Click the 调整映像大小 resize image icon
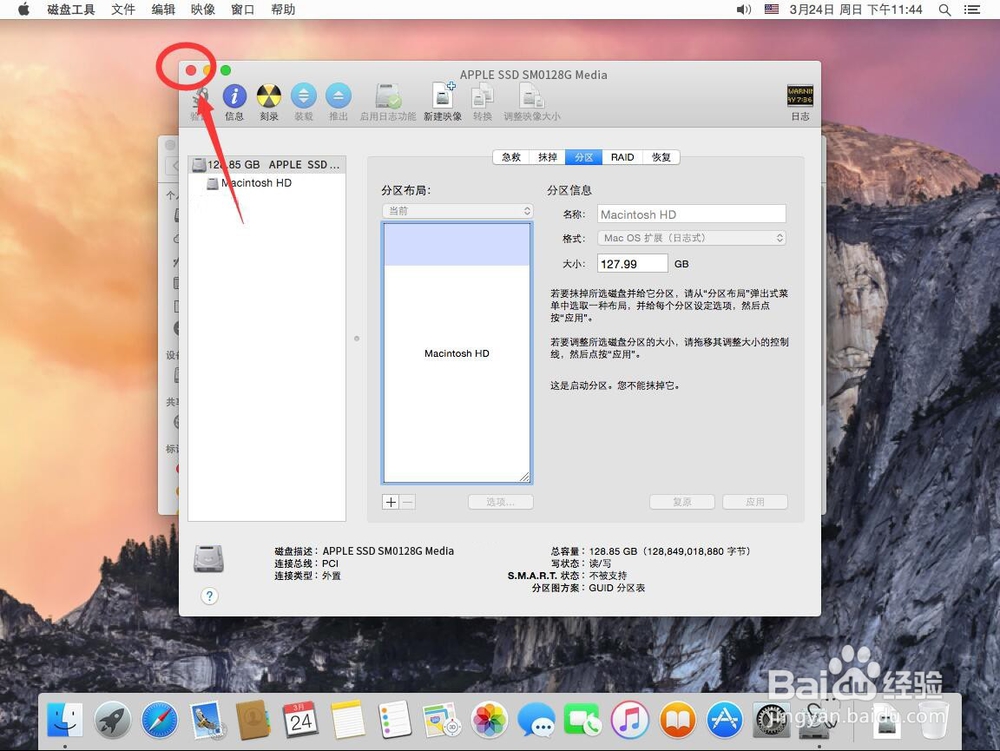This screenshot has height=751, width=1000. point(531,97)
